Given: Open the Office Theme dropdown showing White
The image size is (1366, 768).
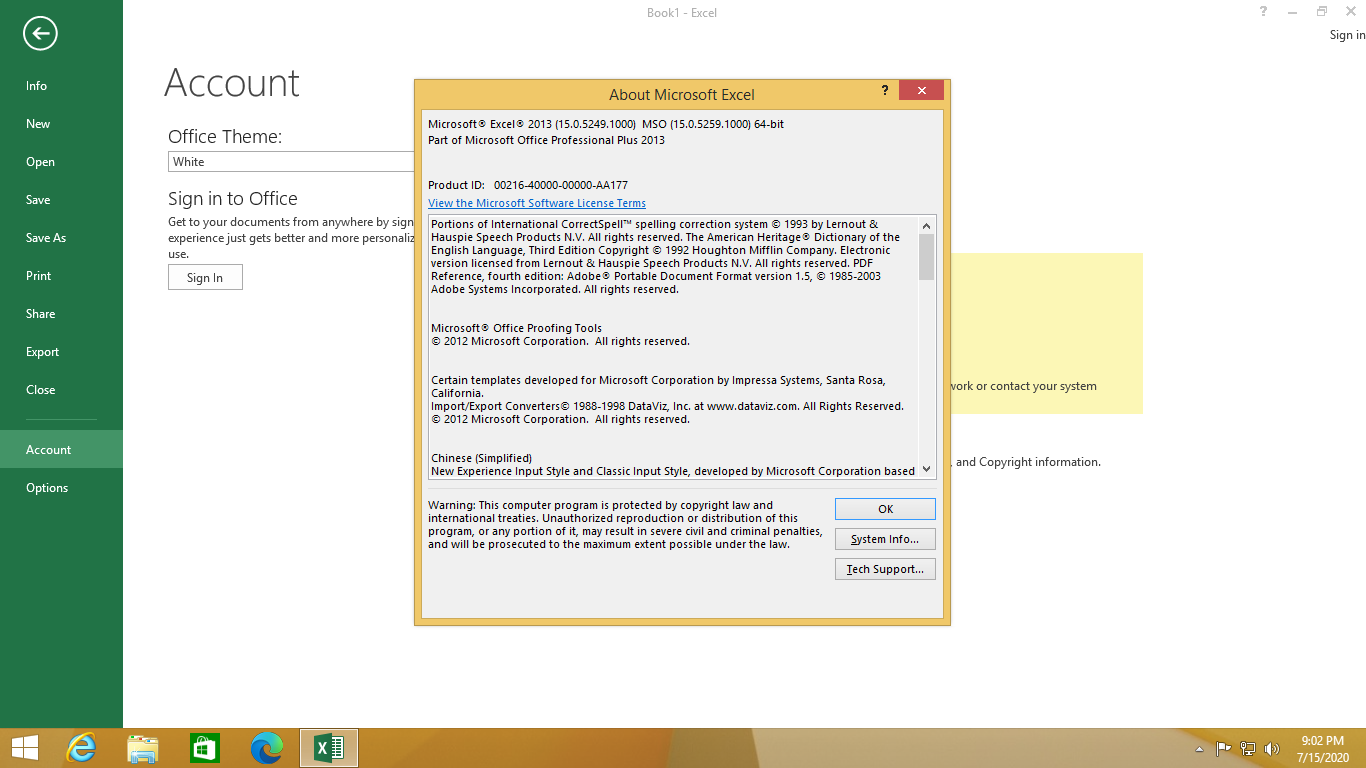Looking at the screenshot, I should (x=291, y=162).
